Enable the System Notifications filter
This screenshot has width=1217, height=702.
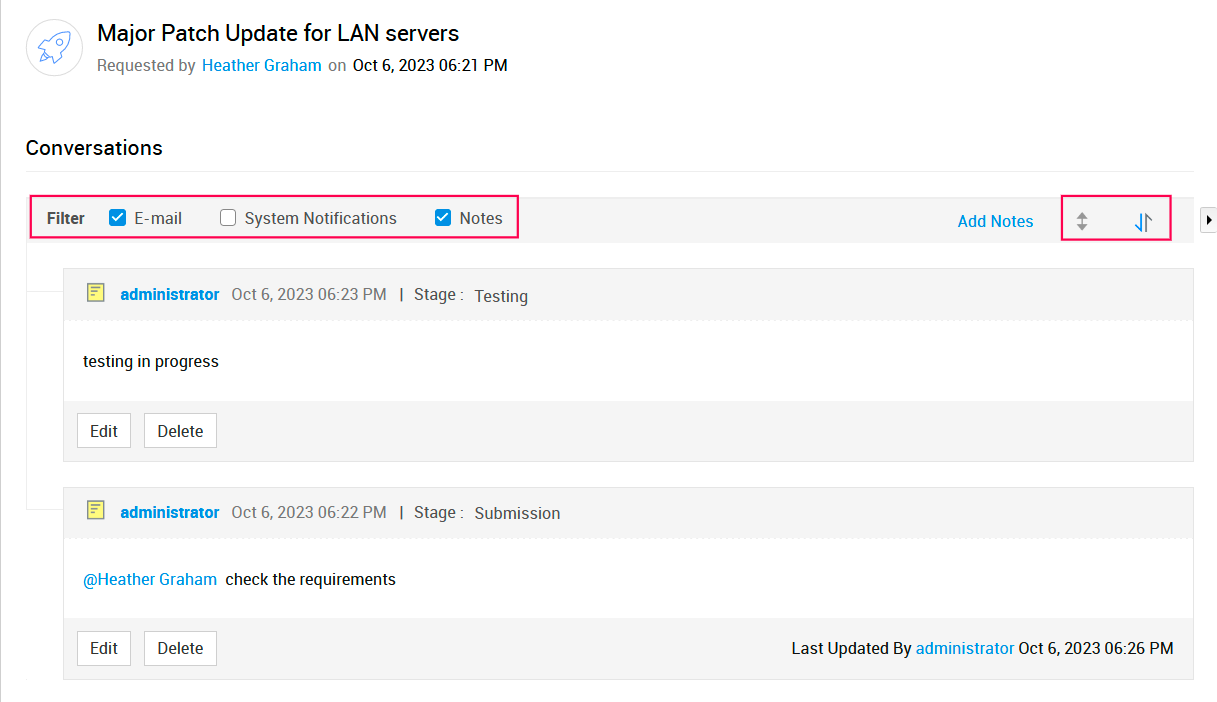click(228, 218)
